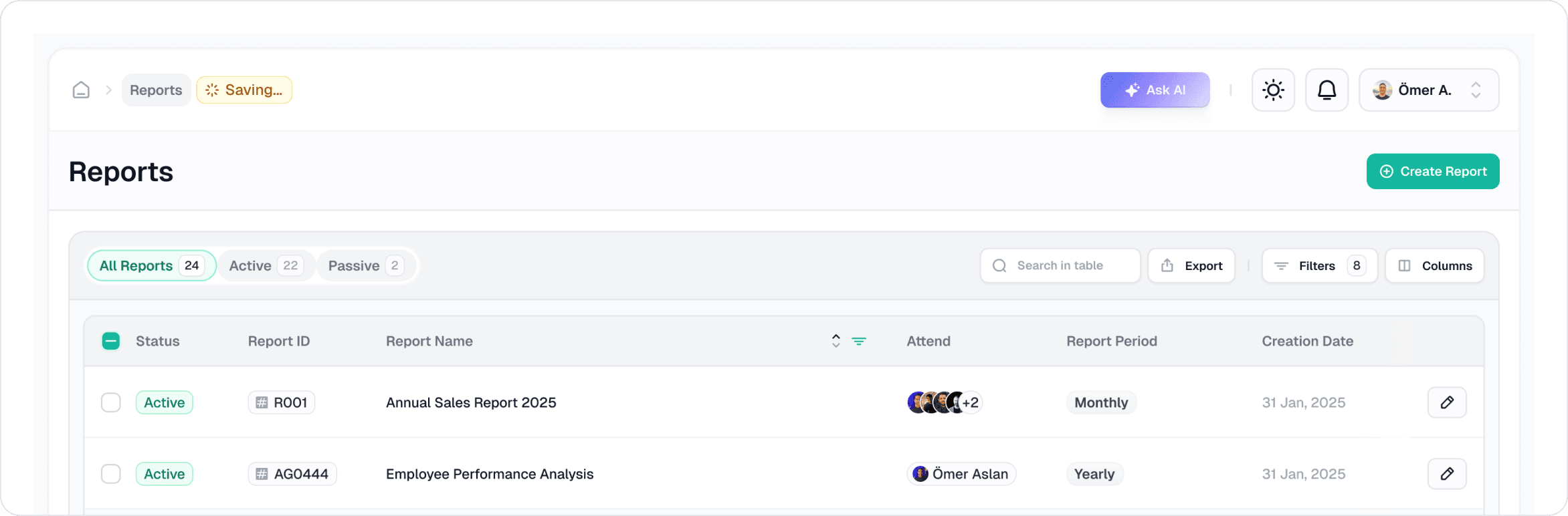Open the Columns settings

click(x=1435, y=266)
